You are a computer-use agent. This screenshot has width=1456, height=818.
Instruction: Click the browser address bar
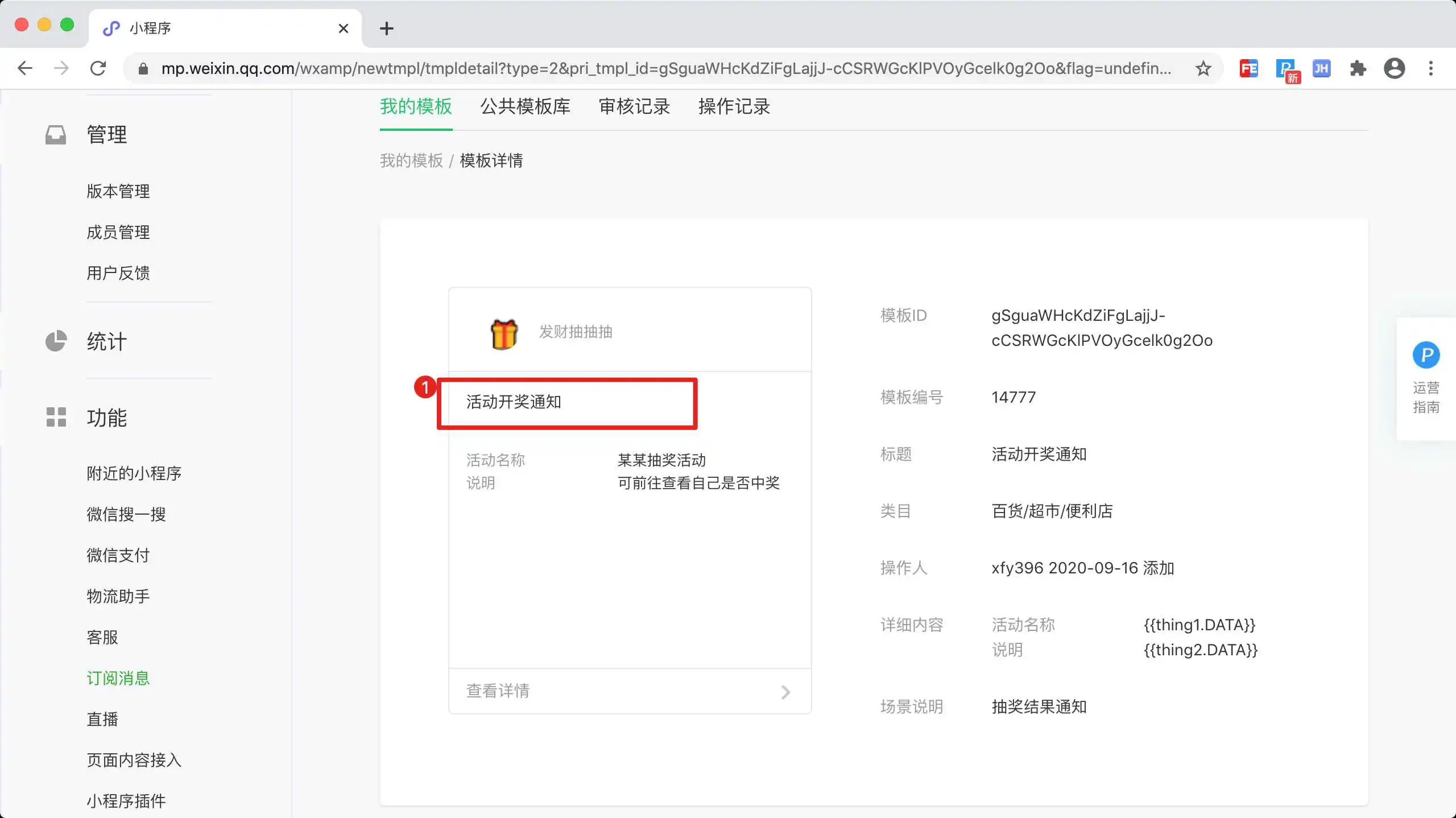pos(665,69)
